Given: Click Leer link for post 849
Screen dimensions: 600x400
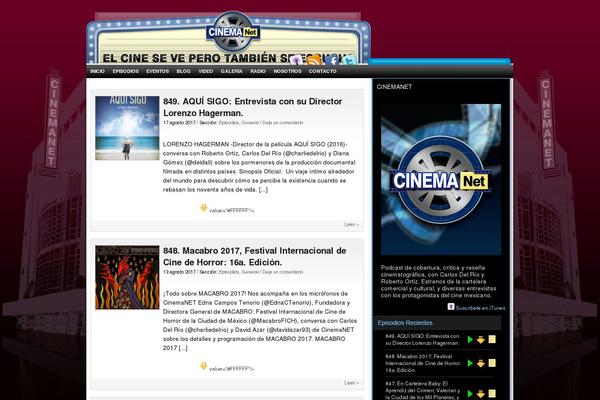Looking at the screenshot, I should [351, 224].
